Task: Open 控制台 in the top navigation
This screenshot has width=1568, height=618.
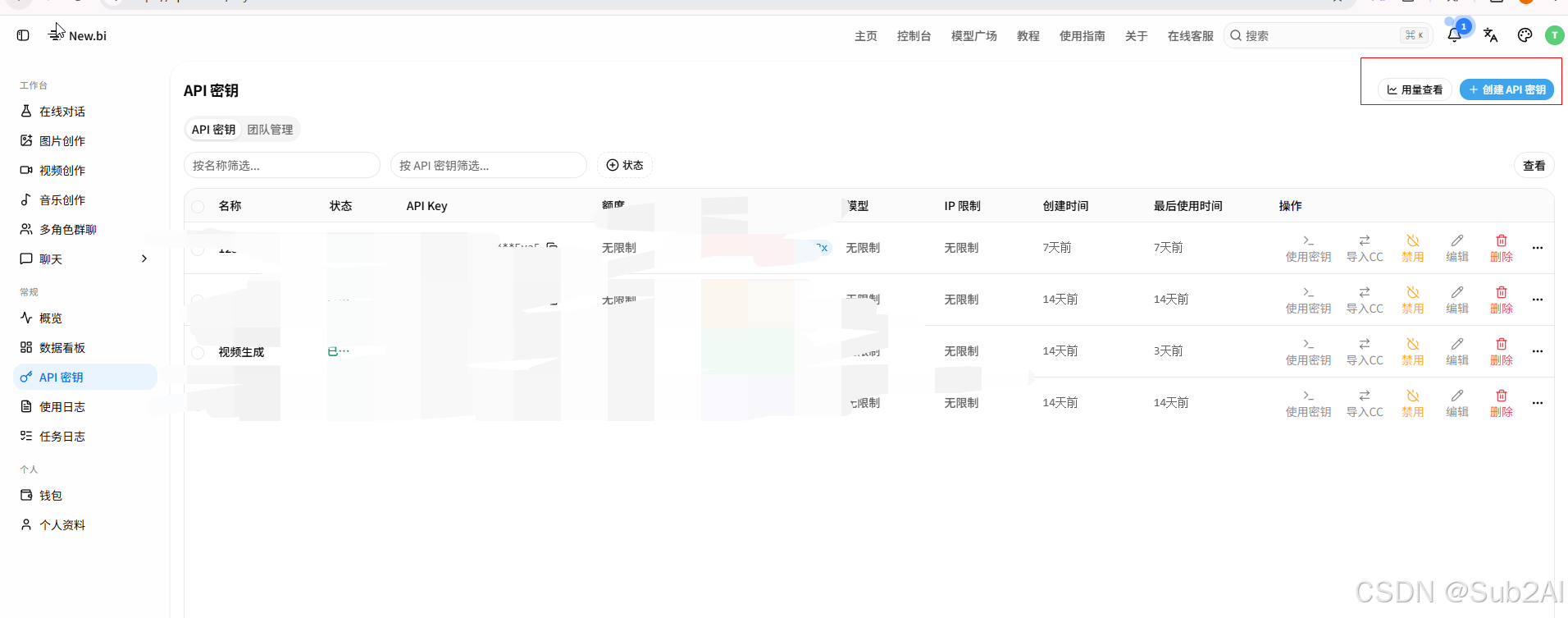Action: [914, 36]
